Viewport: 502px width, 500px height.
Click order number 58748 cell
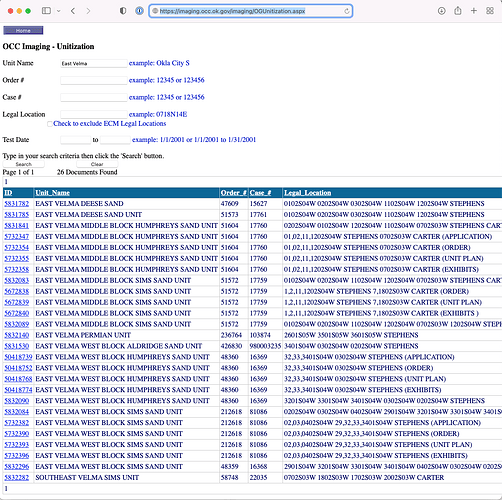pos(234,478)
